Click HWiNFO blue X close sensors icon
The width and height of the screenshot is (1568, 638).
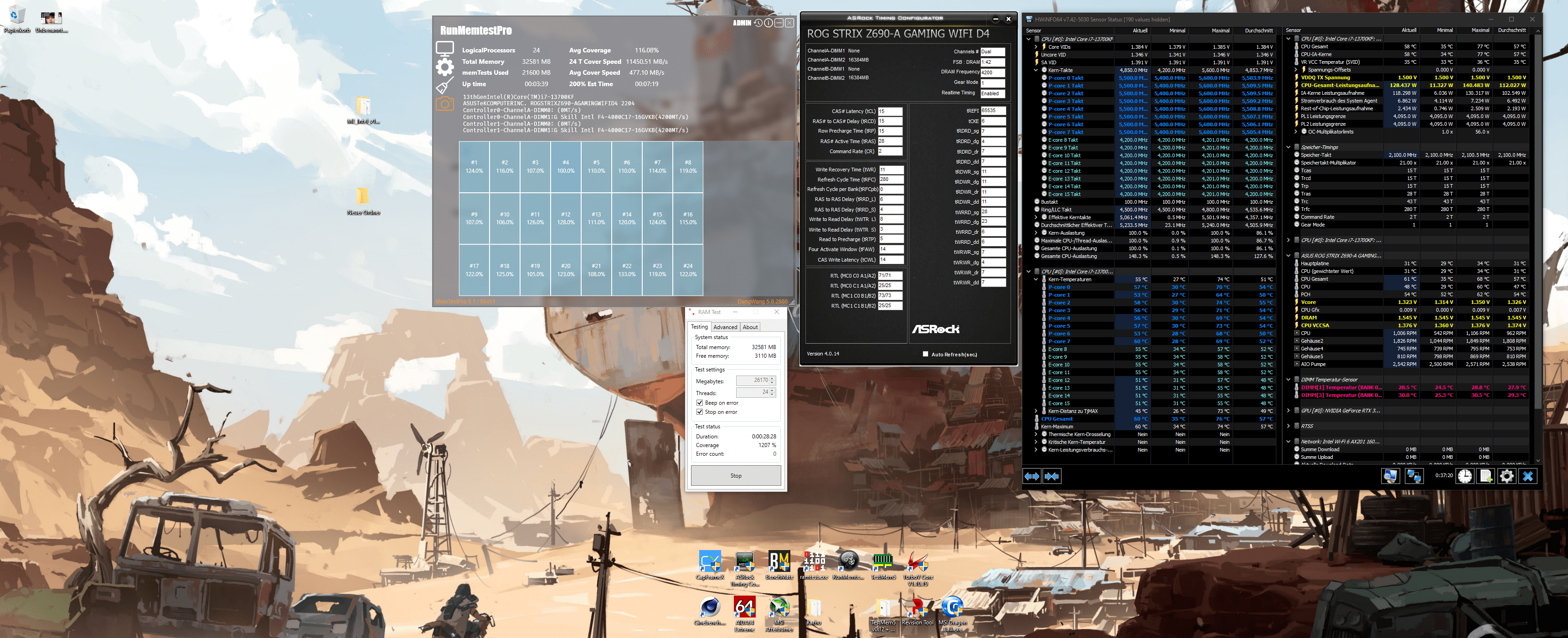(1528, 476)
